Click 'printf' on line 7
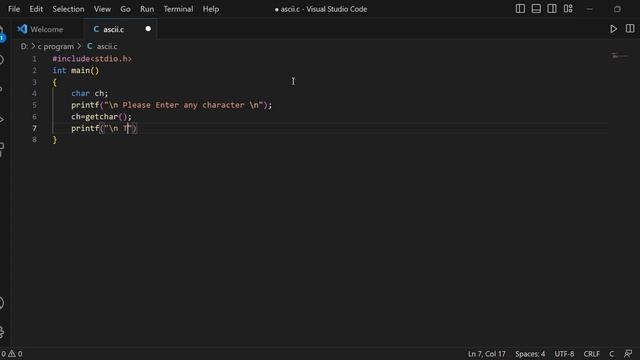The width and height of the screenshot is (640, 360). [x=85, y=128]
